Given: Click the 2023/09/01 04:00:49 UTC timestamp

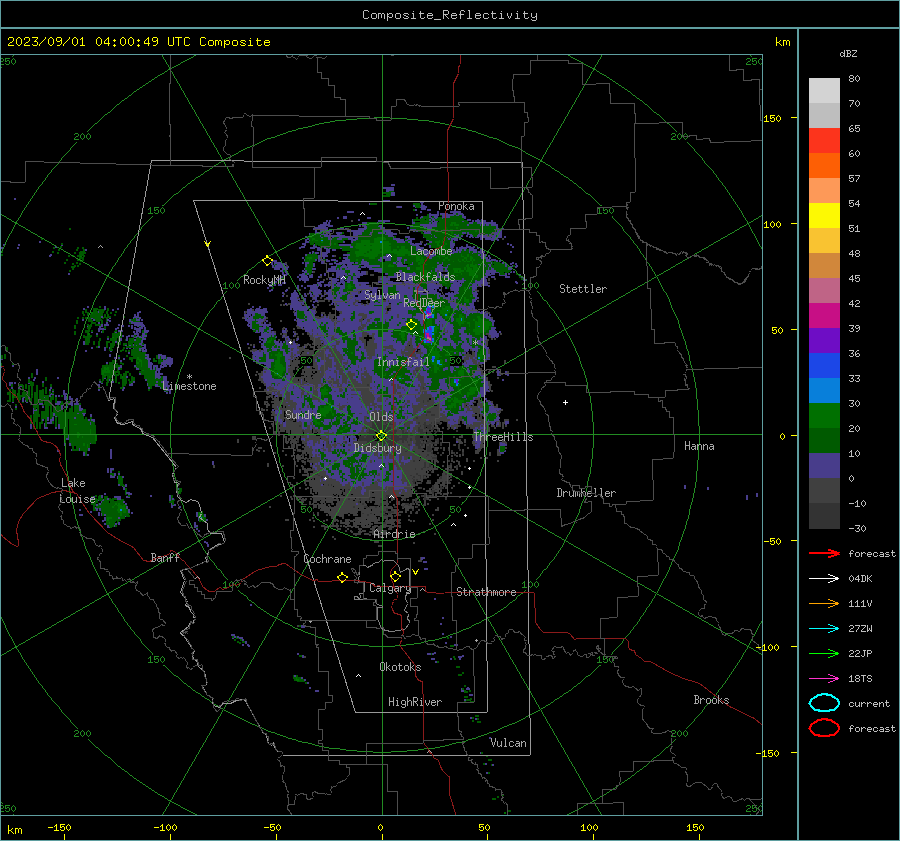Looking at the screenshot, I should (x=87, y=42).
